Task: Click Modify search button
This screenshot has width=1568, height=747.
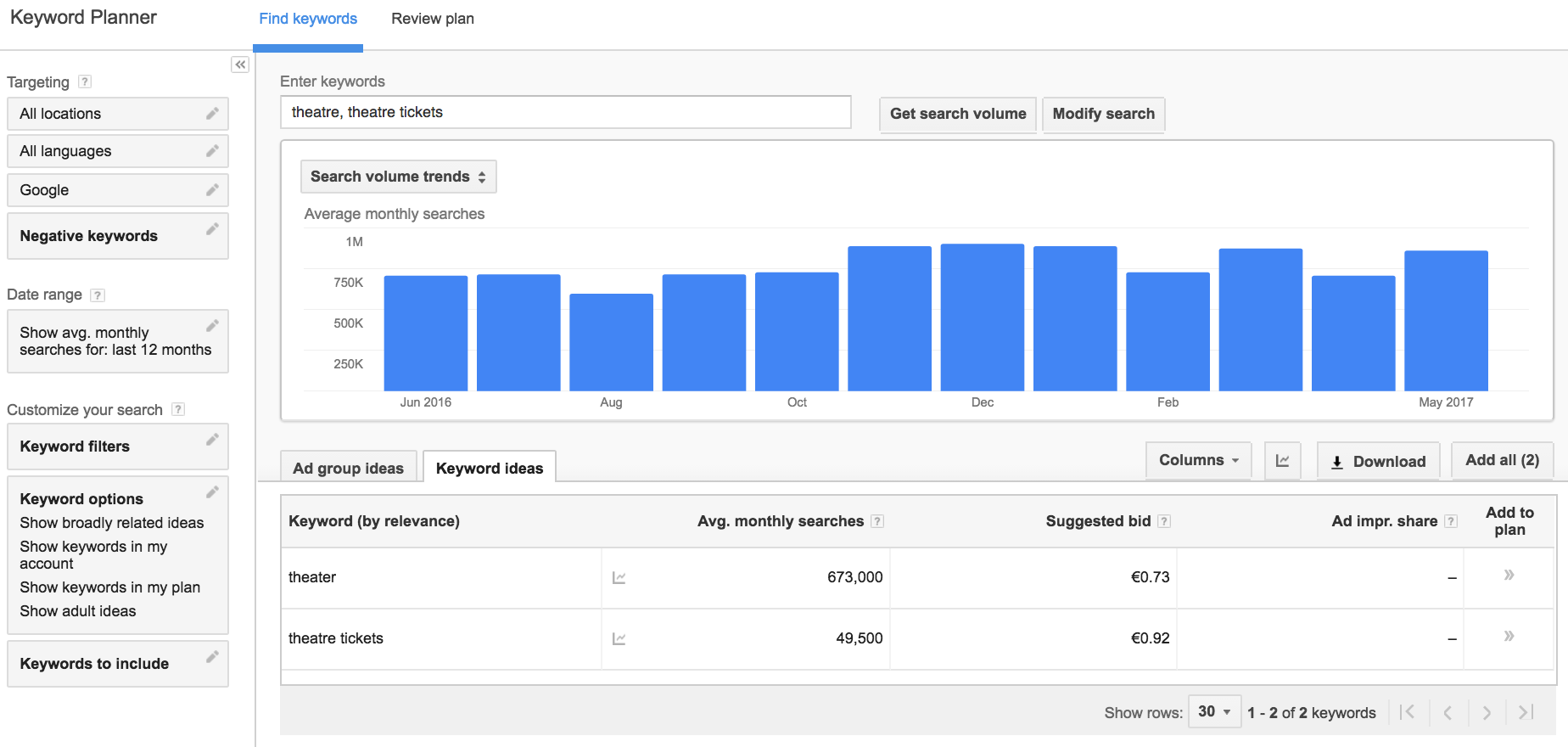Action: tap(1104, 114)
